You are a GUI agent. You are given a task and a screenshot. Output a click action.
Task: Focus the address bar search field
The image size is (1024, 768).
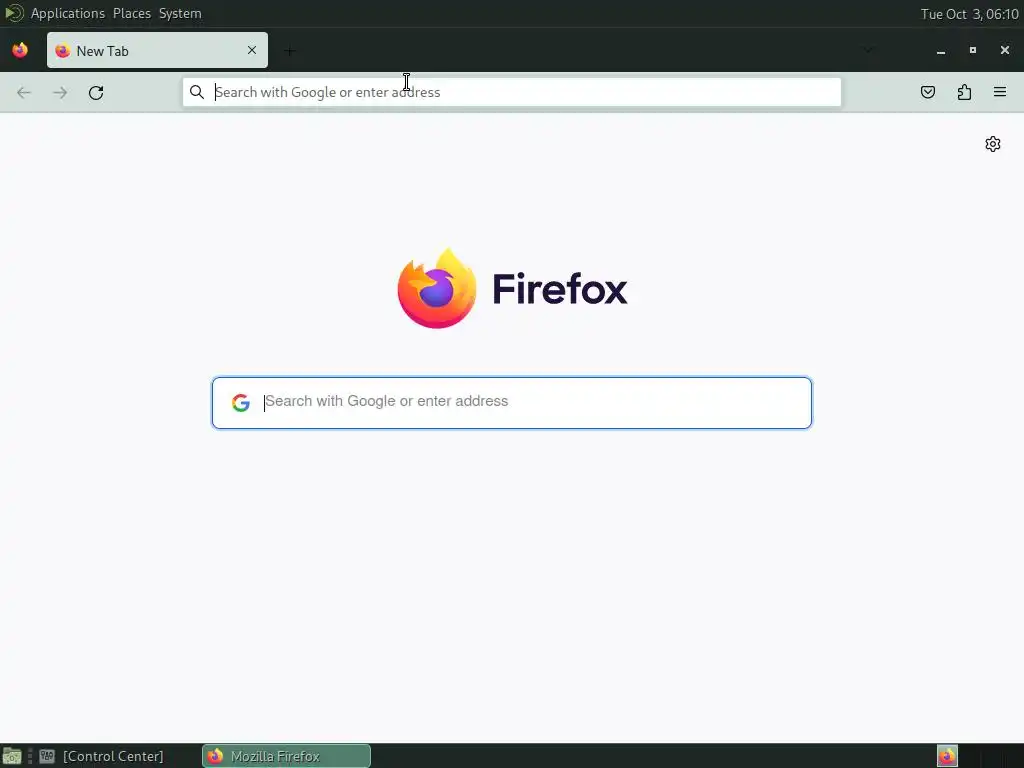click(512, 92)
